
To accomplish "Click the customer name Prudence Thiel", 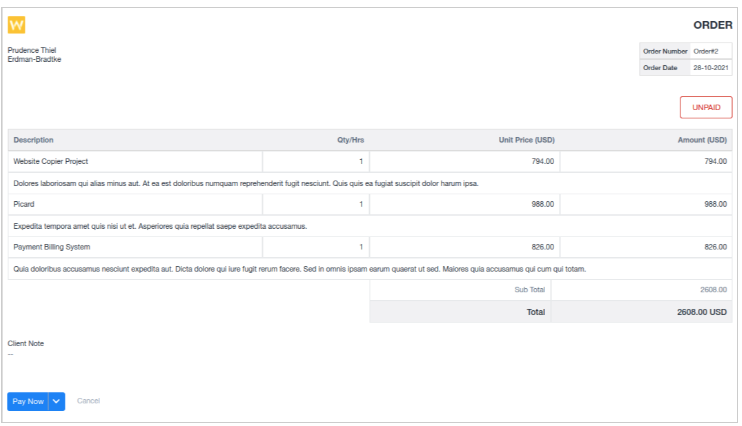I will point(32,50).
